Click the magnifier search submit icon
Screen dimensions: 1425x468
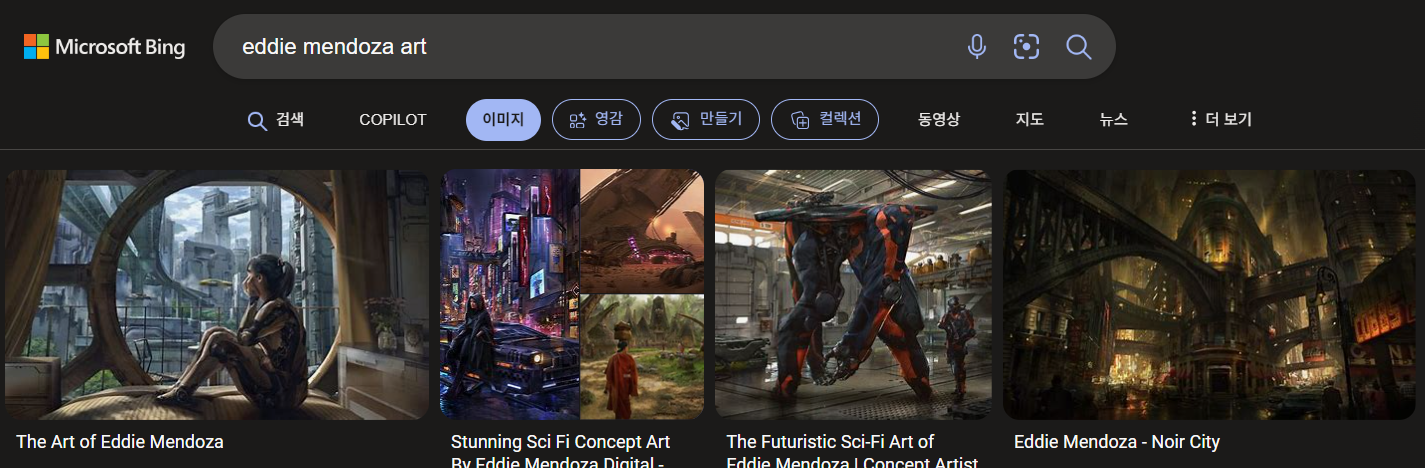(x=1078, y=46)
